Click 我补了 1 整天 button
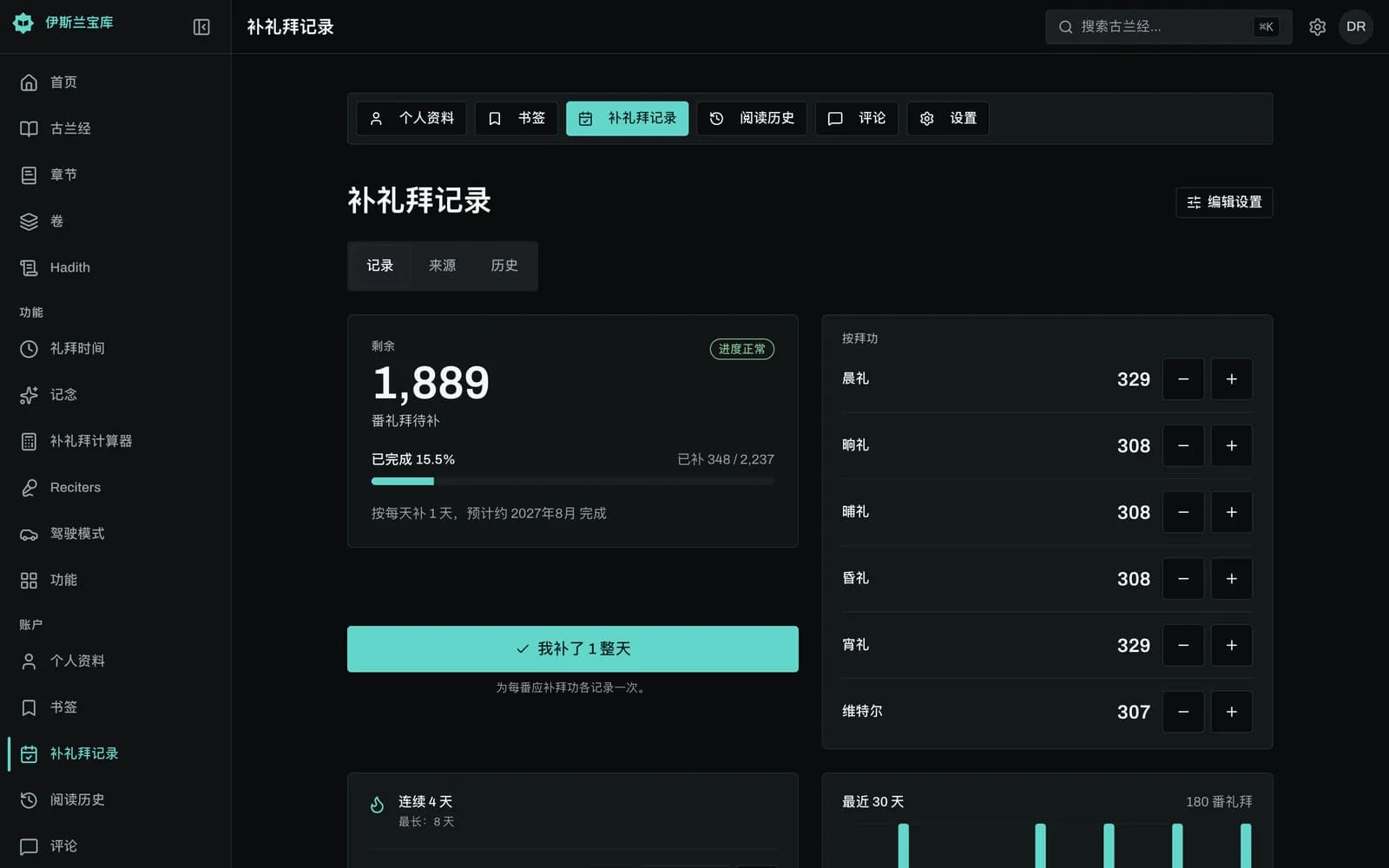 pyautogui.click(x=573, y=648)
